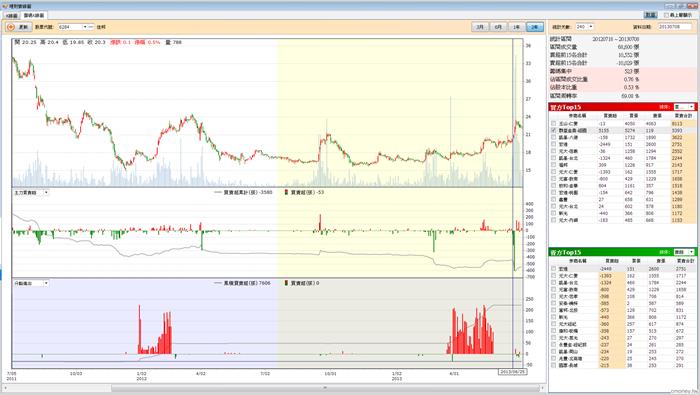This screenshot has width=700, height=395.
Task: Click the statistics period 20120718 ~ 20130708
Action: pos(616,39)
